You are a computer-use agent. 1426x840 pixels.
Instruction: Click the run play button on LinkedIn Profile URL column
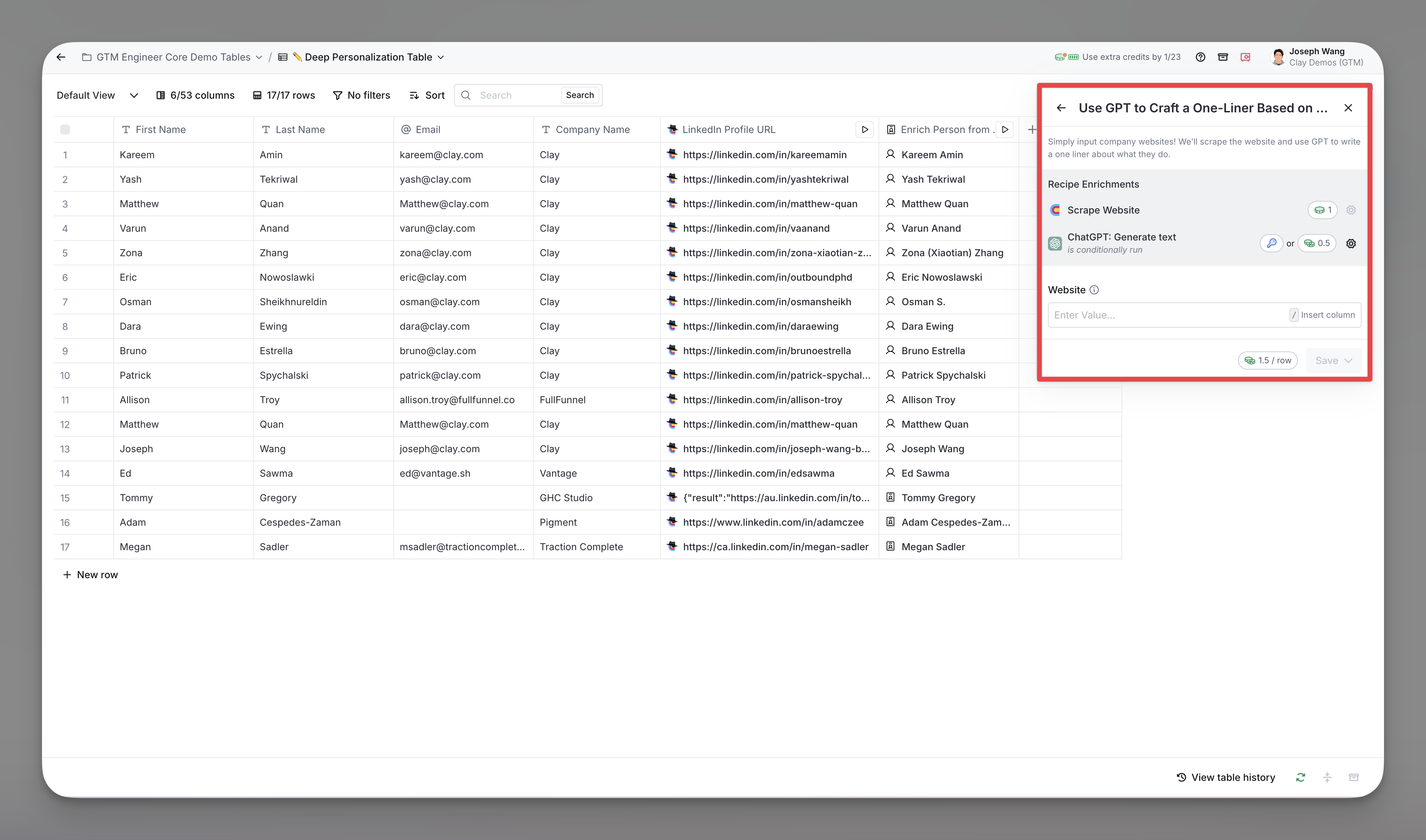click(x=865, y=129)
